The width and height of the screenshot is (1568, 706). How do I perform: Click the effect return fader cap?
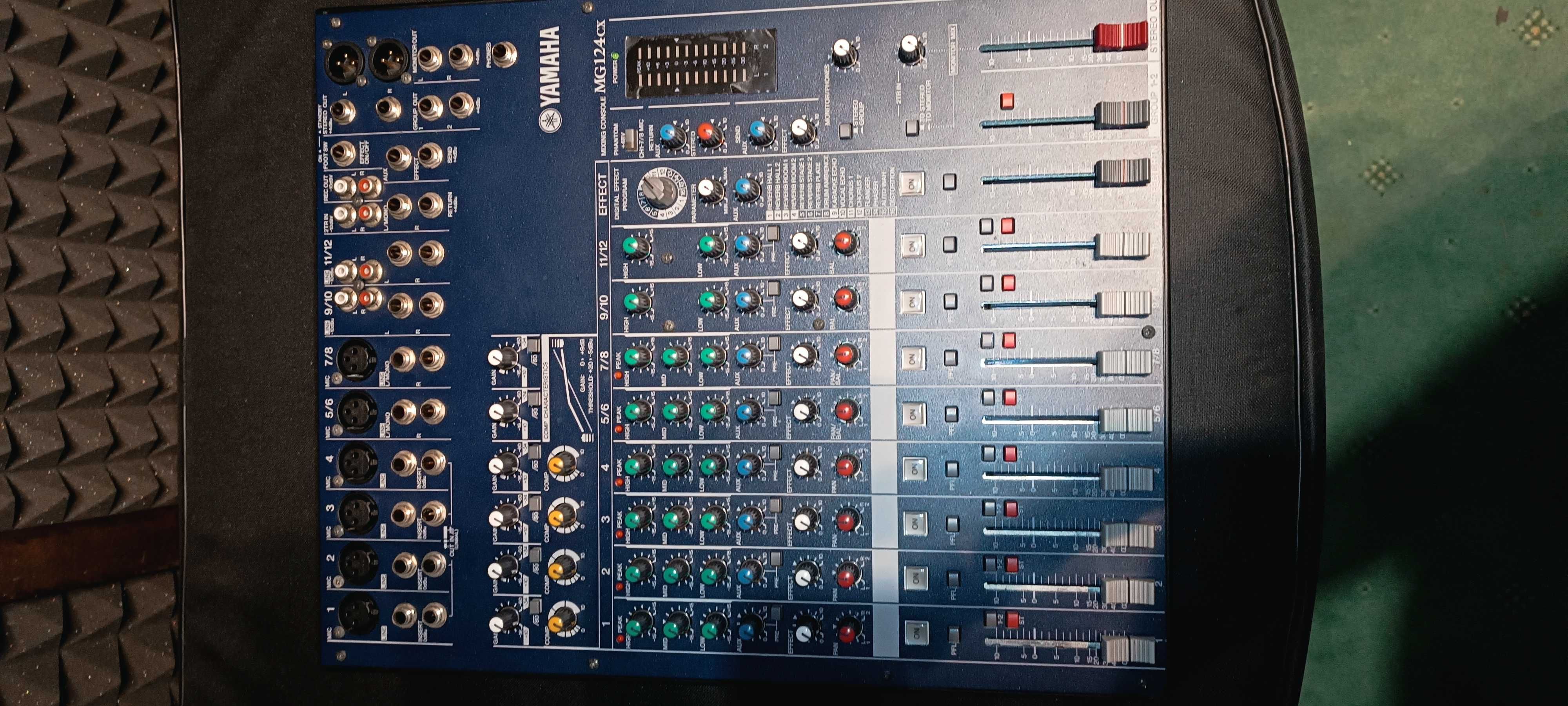pyautogui.click(x=1122, y=173)
